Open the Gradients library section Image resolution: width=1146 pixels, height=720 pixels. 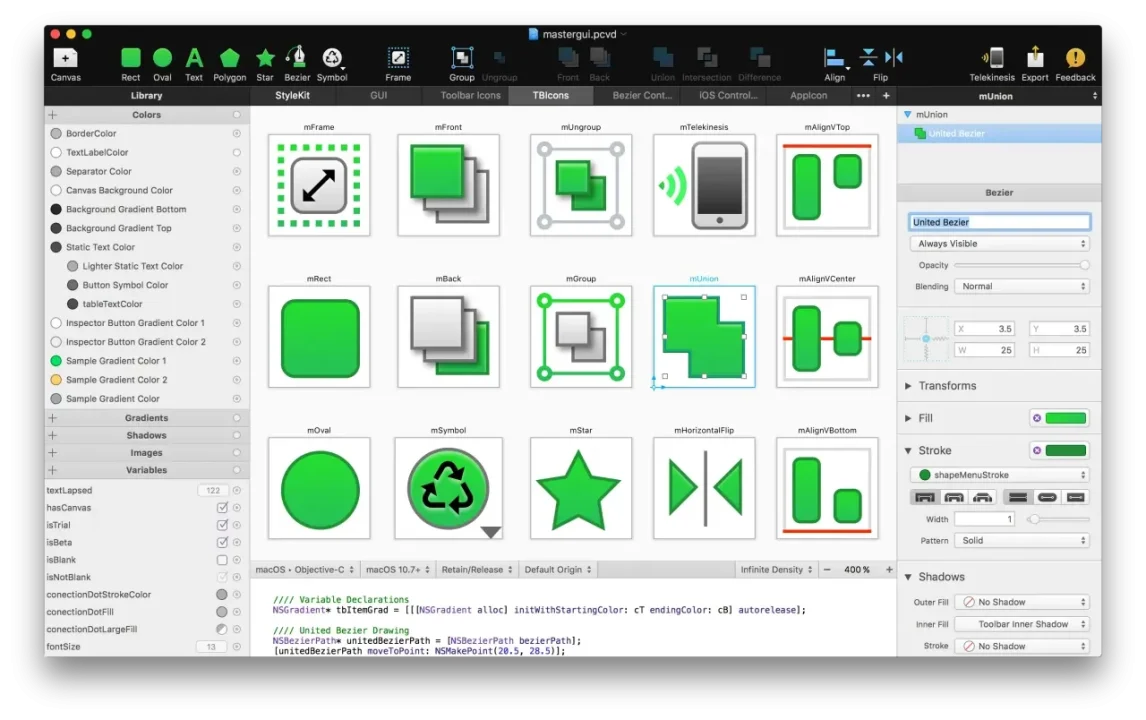[x=146, y=418]
